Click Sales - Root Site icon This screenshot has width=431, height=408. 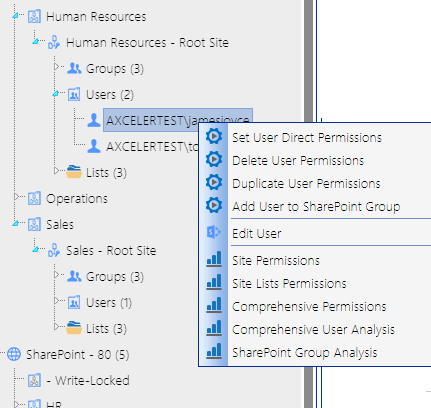(54, 251)
